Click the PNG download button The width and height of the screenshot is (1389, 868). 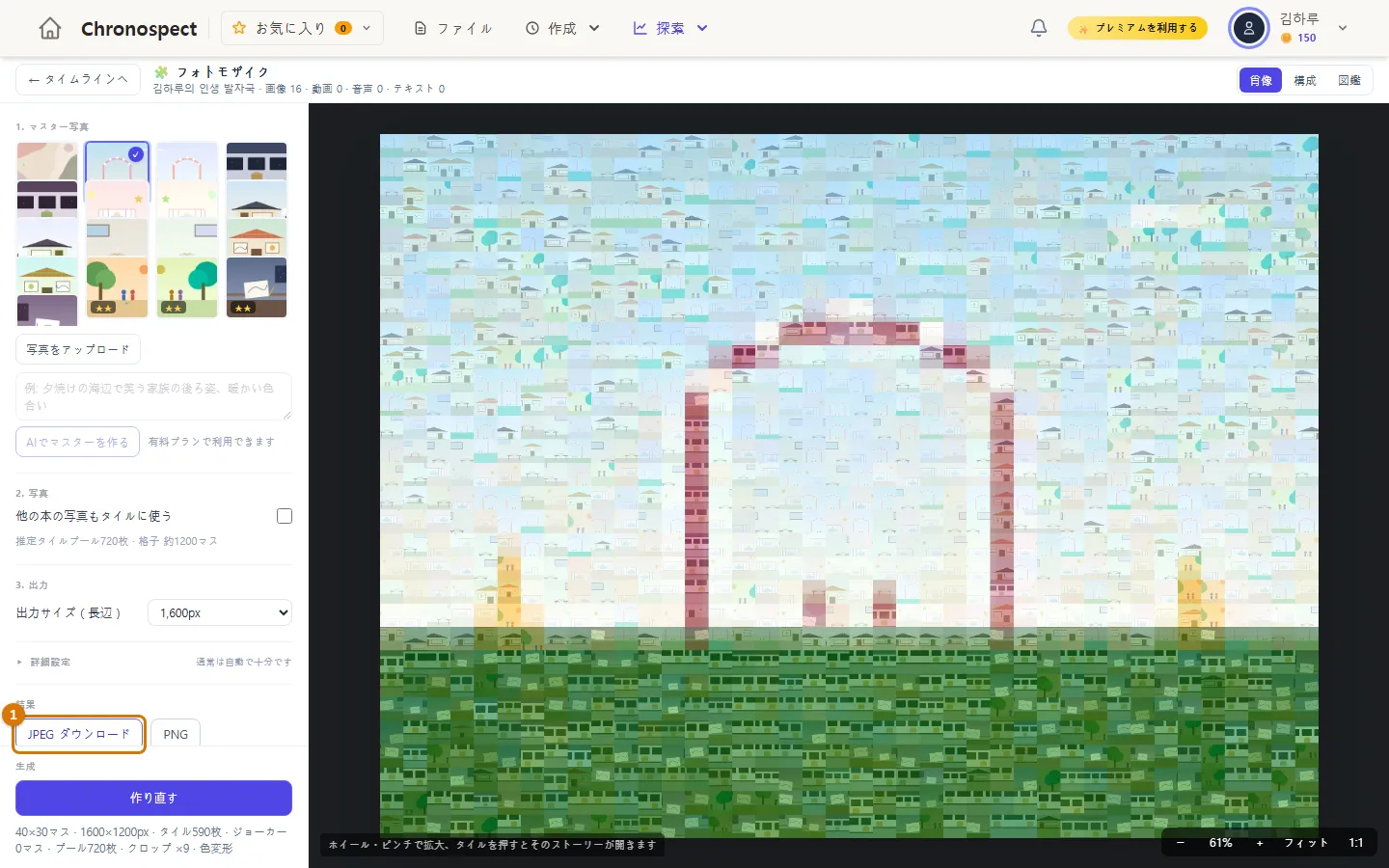click(176, 734)
